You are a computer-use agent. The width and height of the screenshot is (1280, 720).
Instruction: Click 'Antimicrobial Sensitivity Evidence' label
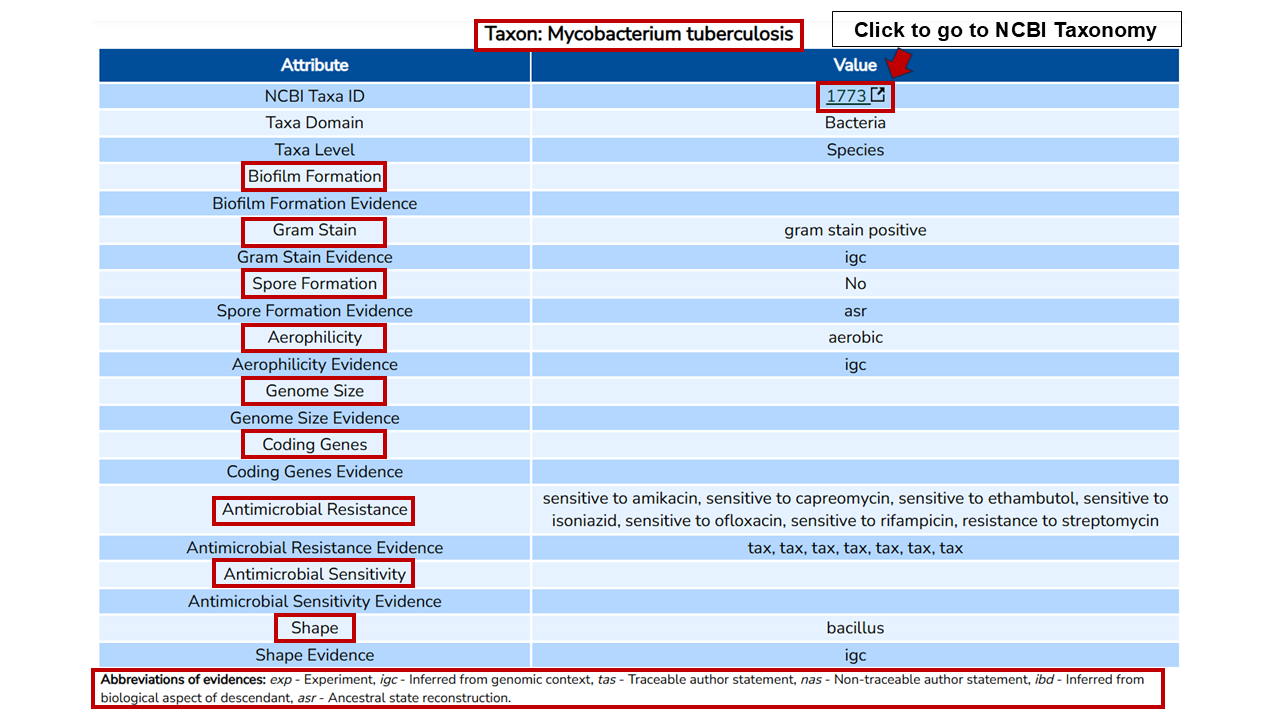pos(315,601)
